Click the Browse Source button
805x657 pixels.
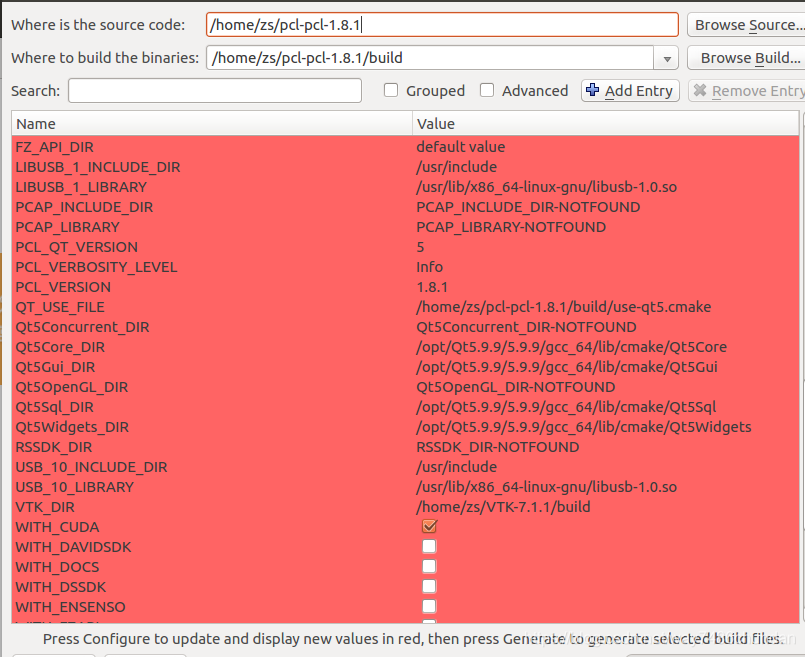[746, 25]
